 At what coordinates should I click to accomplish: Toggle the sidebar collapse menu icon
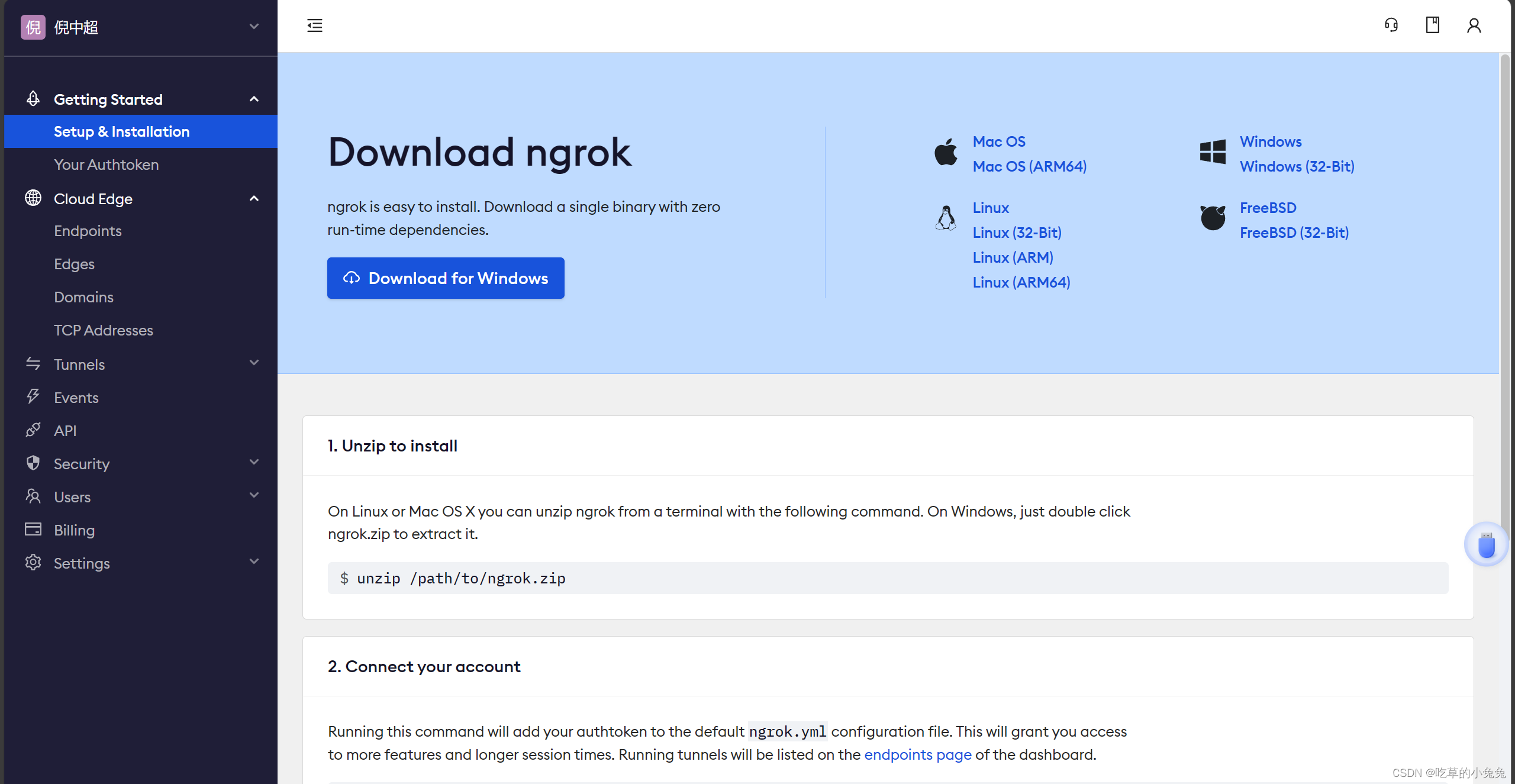[x=315, y=25]
